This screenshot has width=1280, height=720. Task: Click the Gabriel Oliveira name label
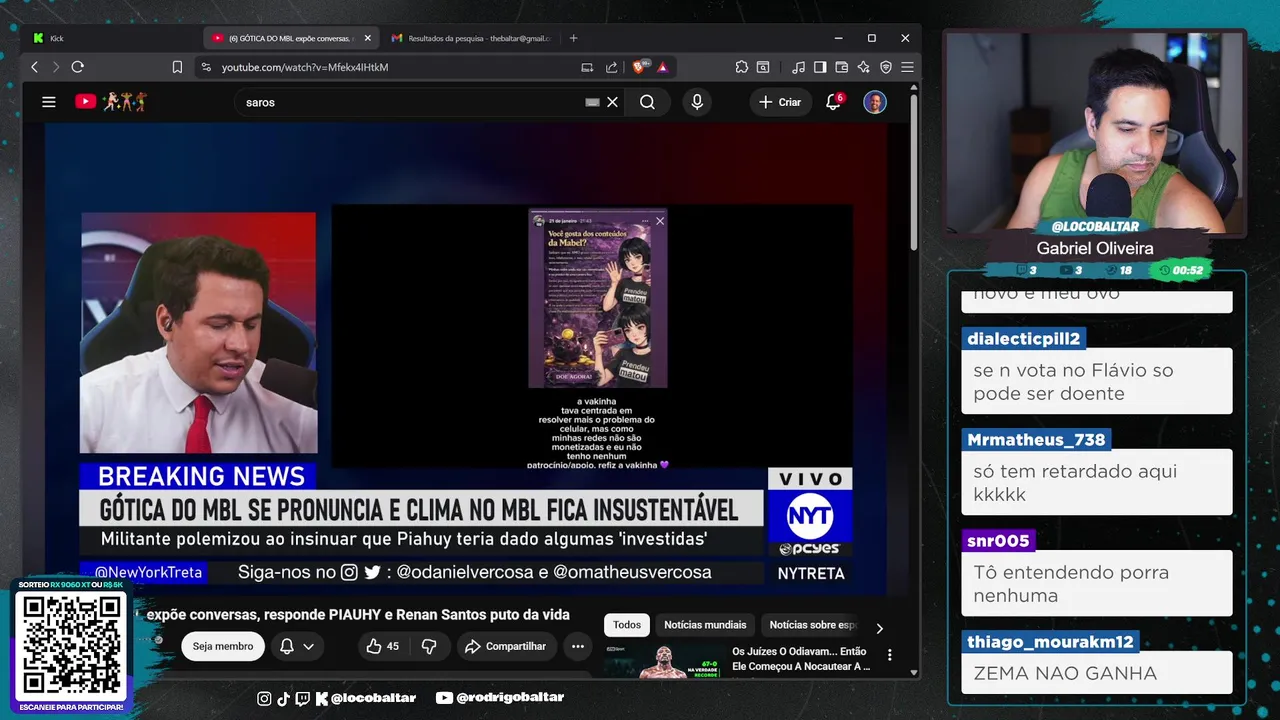click(x=1095, y=248)
